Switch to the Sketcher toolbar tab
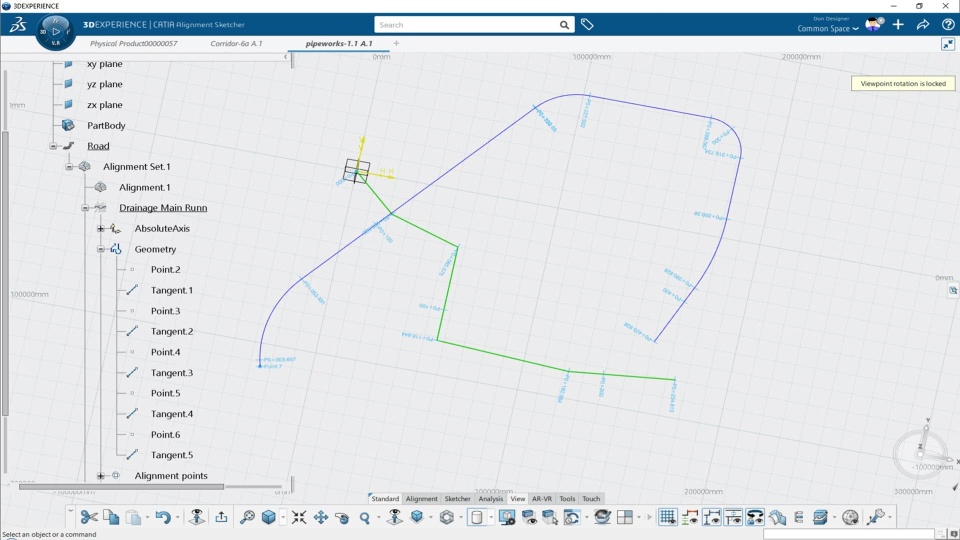960x540 pixels. tap(457, 498)
